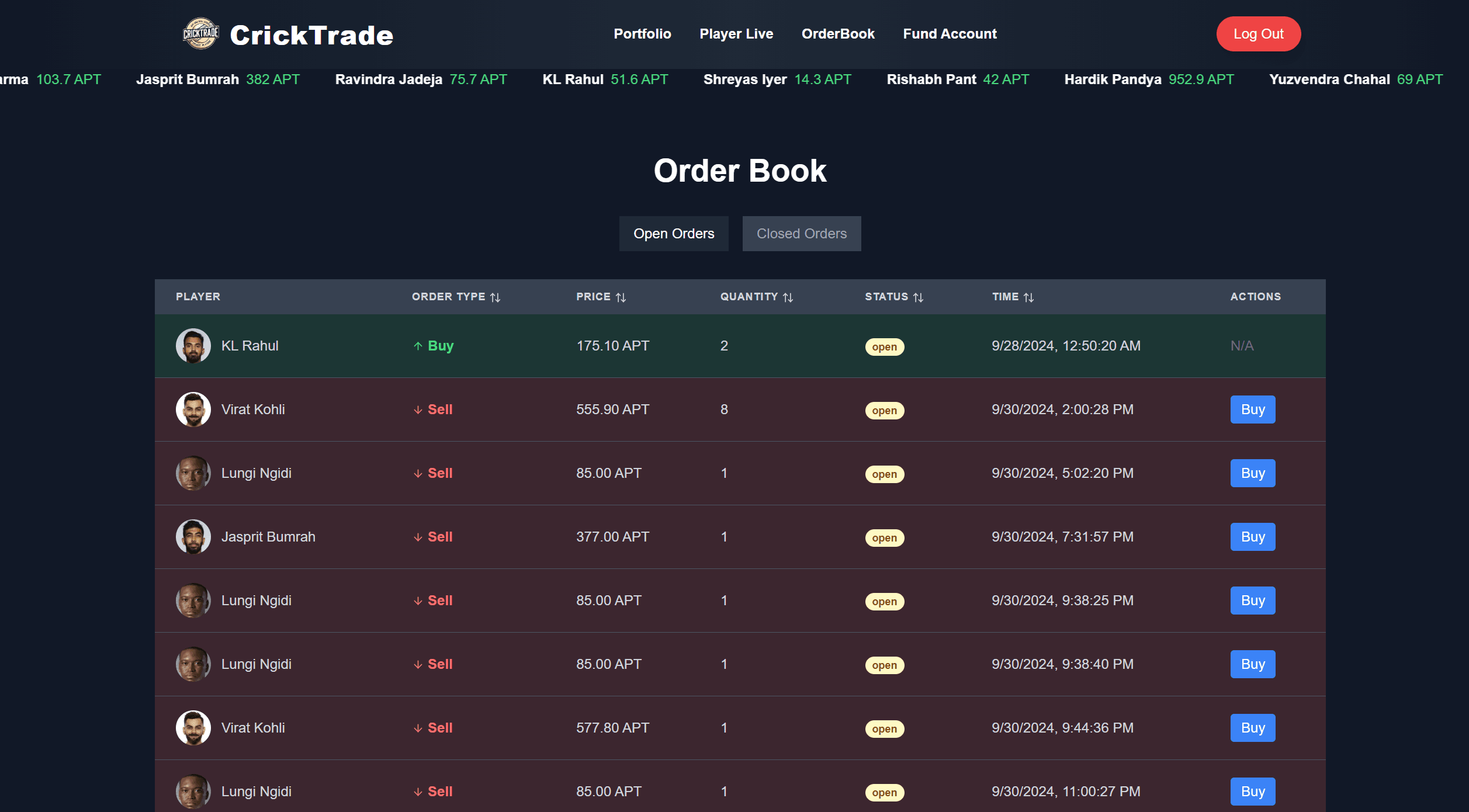Click KL Rahul name in table row

(x=250, y=346)
